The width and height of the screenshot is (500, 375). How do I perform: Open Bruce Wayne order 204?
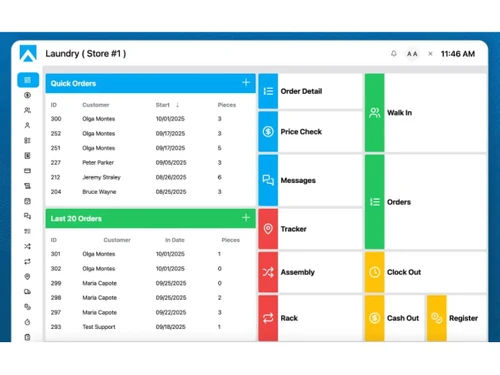click(151, 192)
